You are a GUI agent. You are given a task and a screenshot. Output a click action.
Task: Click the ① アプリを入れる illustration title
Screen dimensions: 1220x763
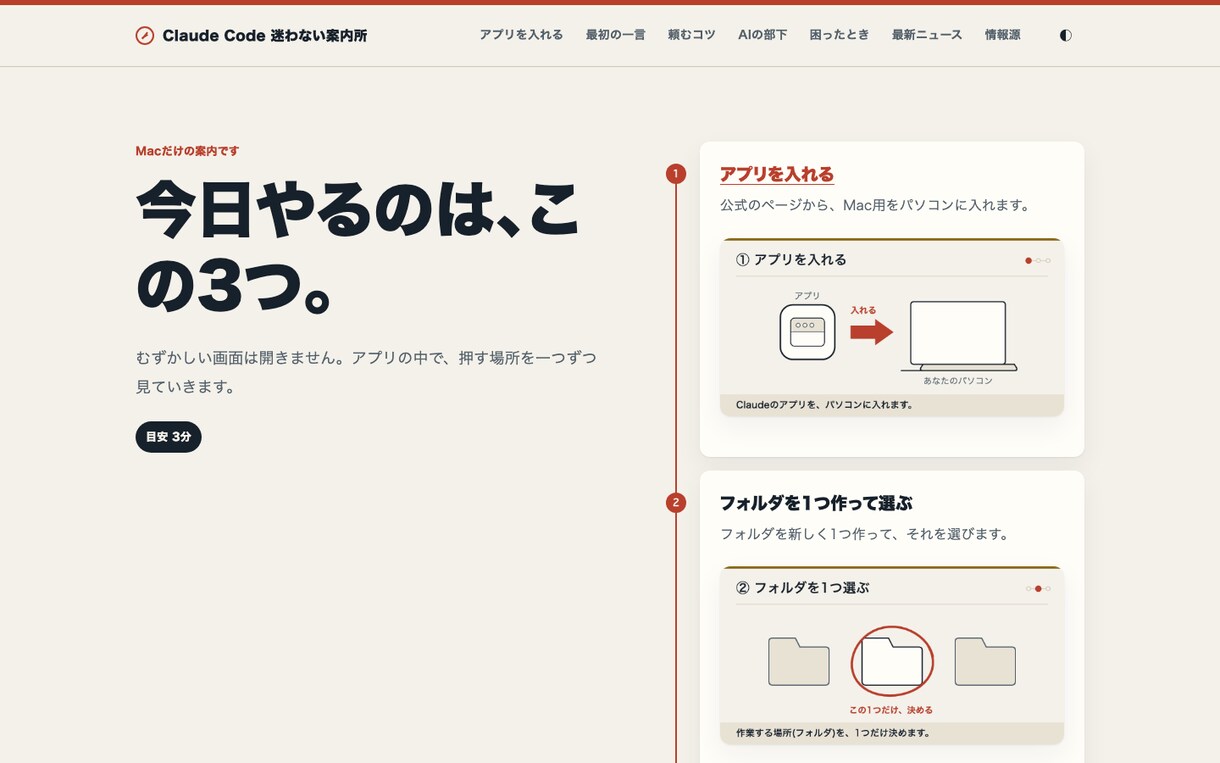click(x=791, y=260)
